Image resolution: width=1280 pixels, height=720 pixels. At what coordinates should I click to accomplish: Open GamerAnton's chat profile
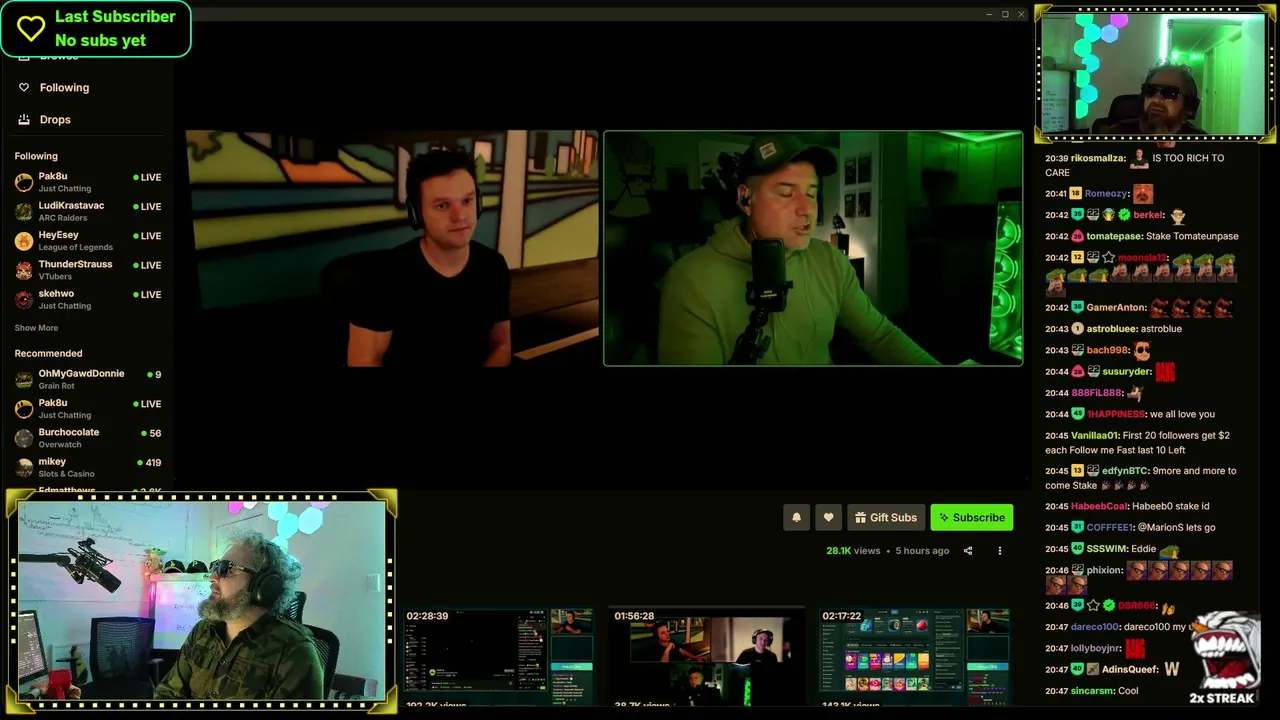(x=1116, y=308)
